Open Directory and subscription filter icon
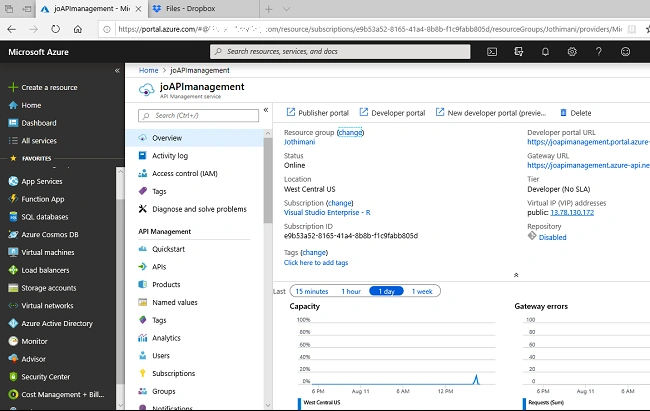 tap(518, 52)
